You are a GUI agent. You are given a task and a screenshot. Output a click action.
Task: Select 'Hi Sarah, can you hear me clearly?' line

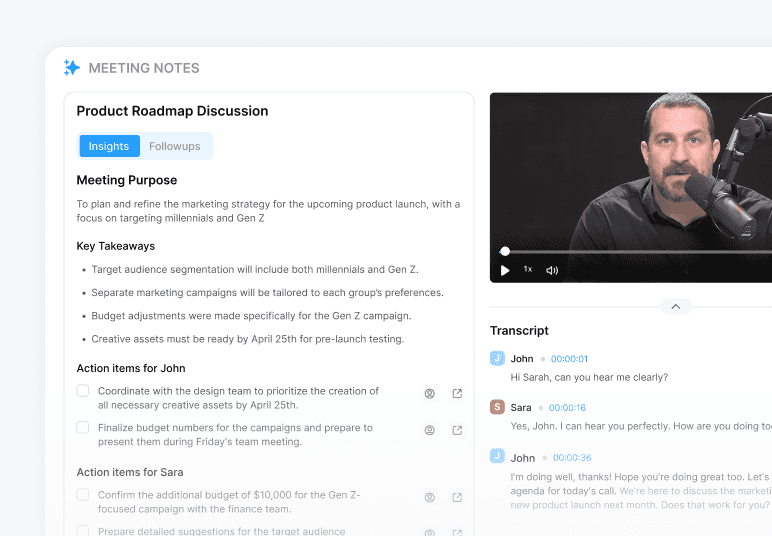(x=589, y=378)
